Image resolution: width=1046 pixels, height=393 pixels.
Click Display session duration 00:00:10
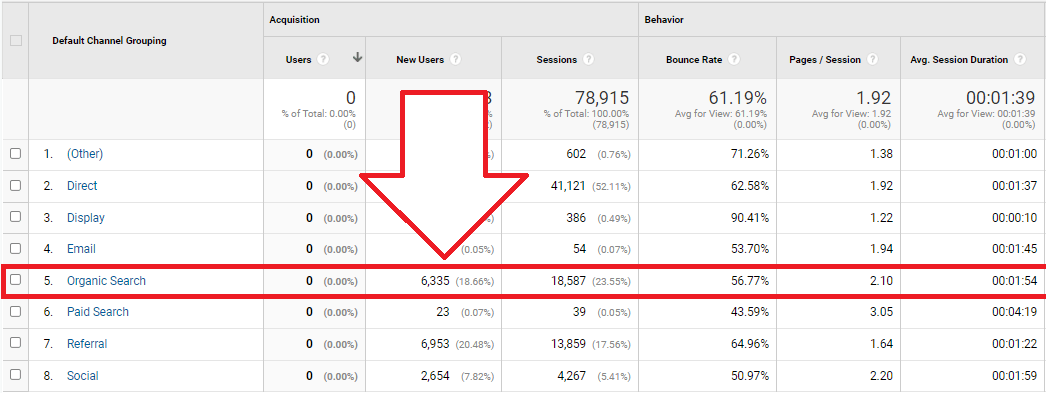pos(1015,218)
